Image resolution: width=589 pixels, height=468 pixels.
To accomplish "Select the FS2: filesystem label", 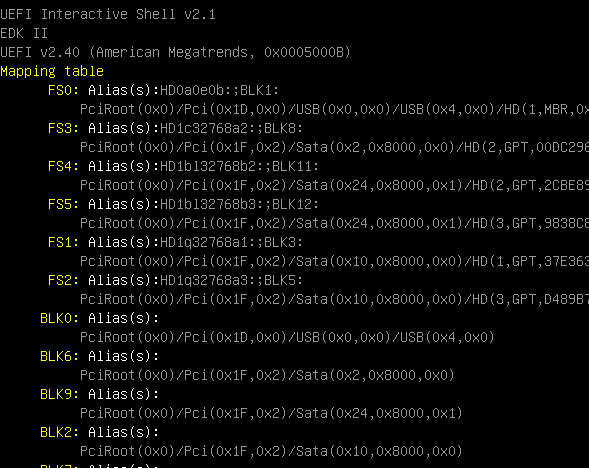I will click(x=63, y=281).
